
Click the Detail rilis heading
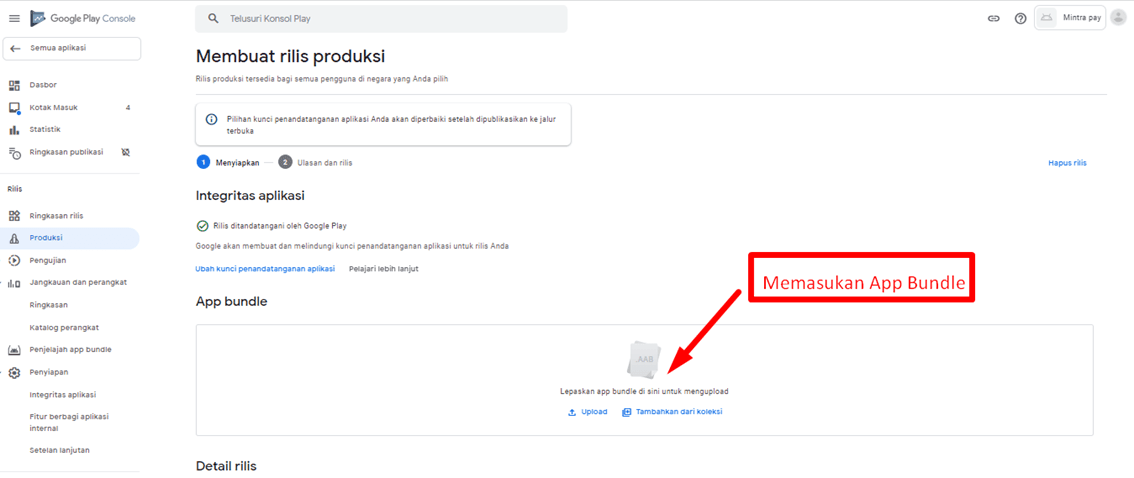(226, 466)
